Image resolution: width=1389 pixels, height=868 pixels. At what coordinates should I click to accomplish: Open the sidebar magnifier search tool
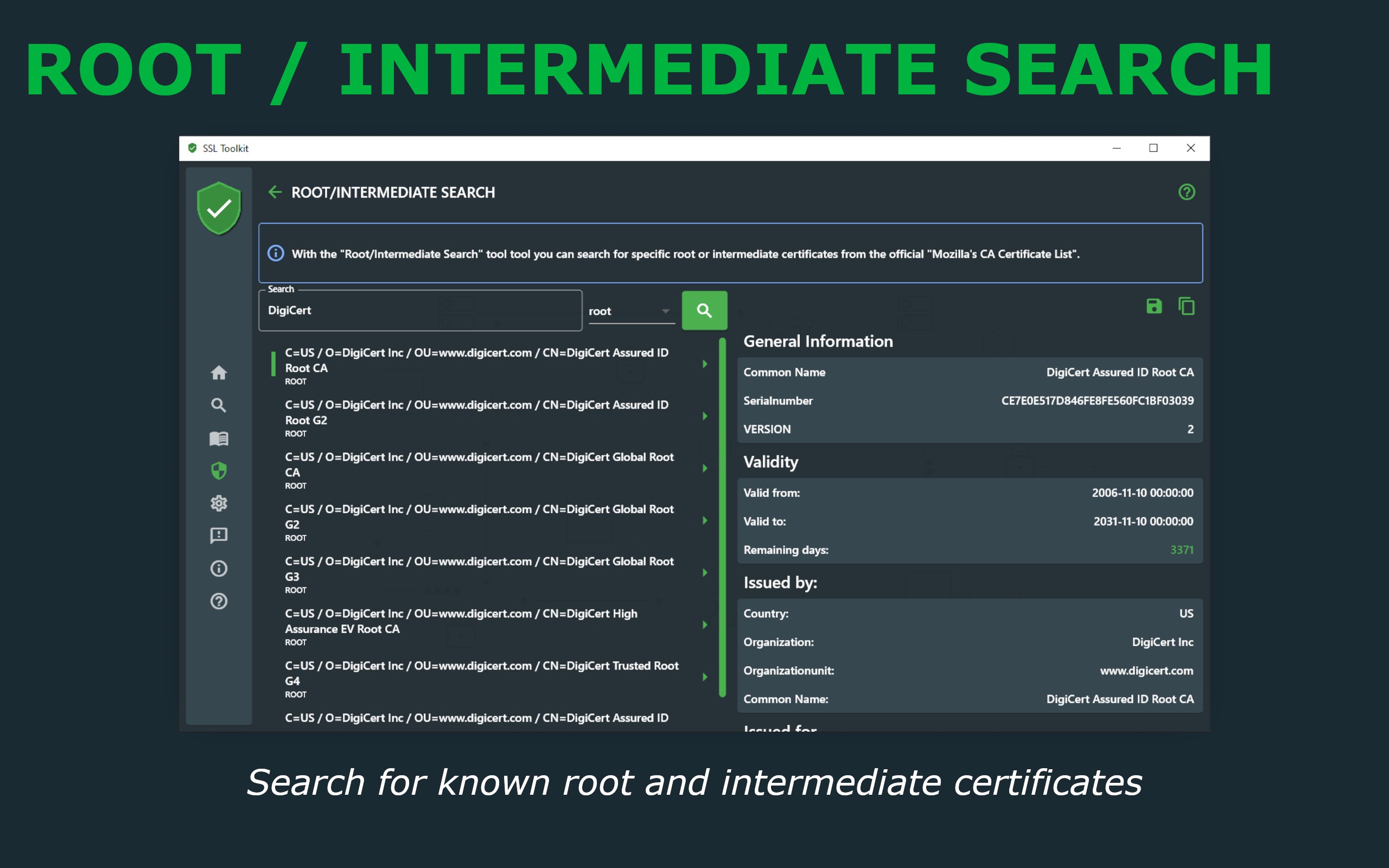[x=219, y=405]
